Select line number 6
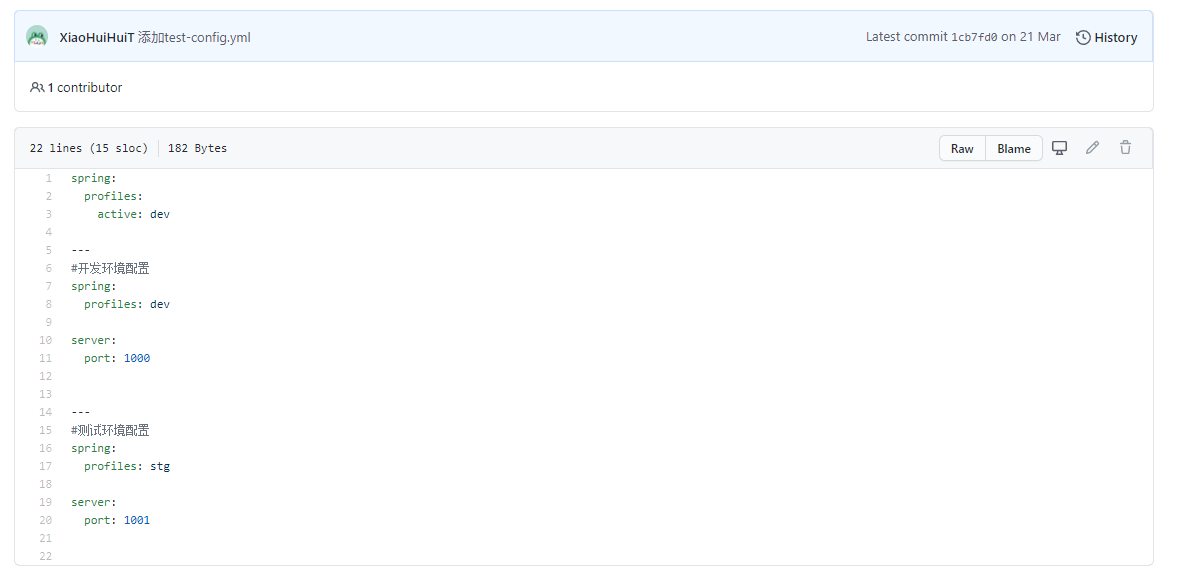This screenshot has width=1186, height=579. tap(48, 268)
